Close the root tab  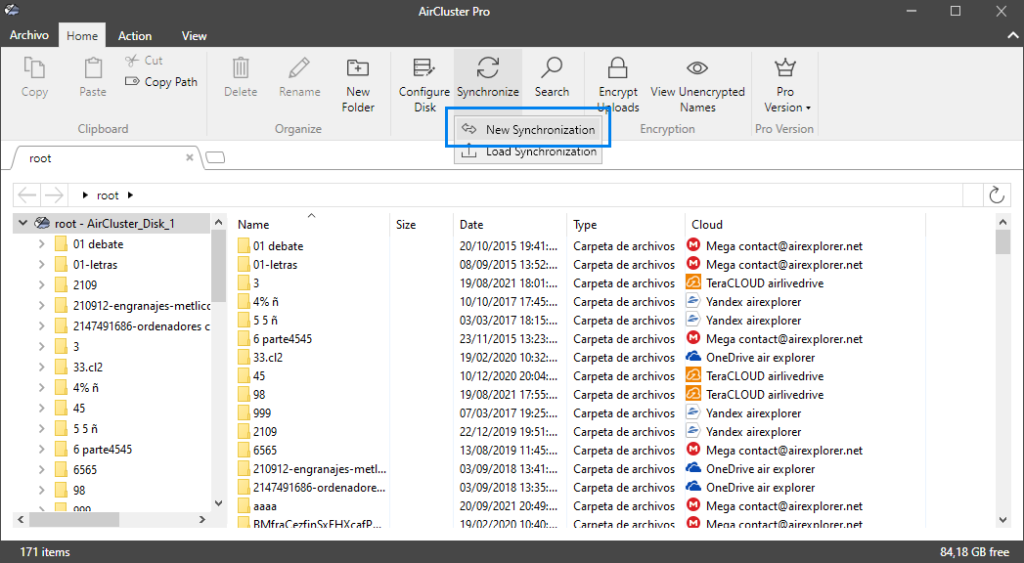click(x=189, y=157)
